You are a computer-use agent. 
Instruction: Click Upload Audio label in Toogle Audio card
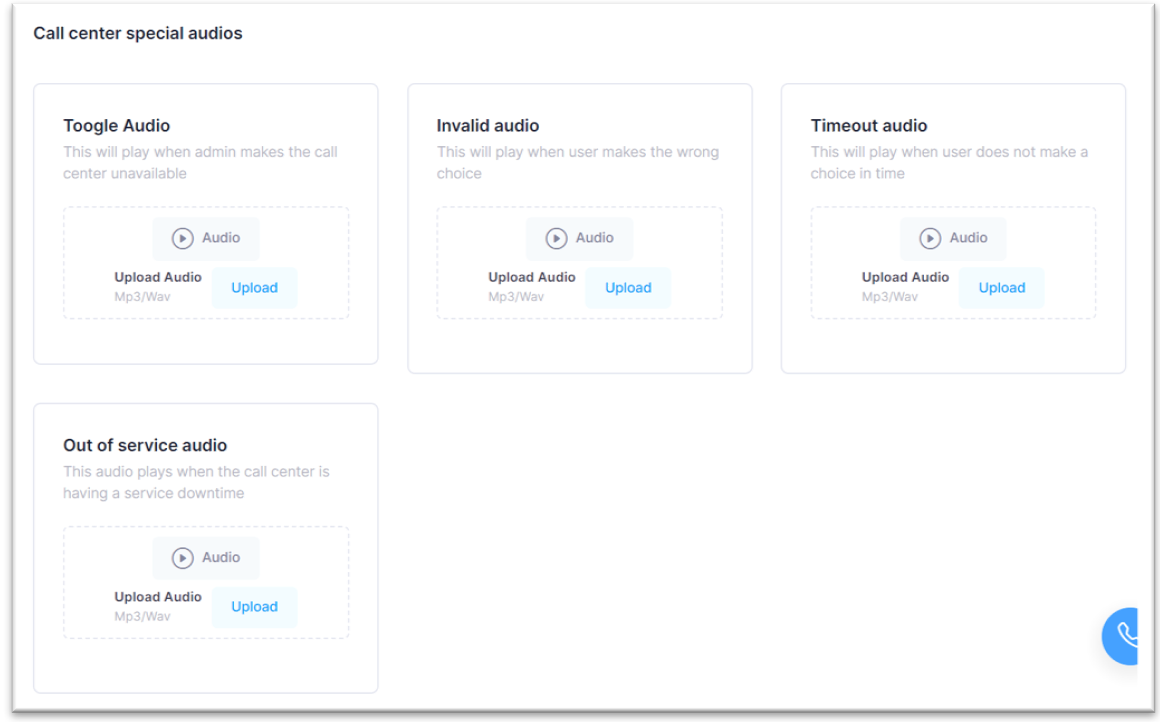(158, 278)
